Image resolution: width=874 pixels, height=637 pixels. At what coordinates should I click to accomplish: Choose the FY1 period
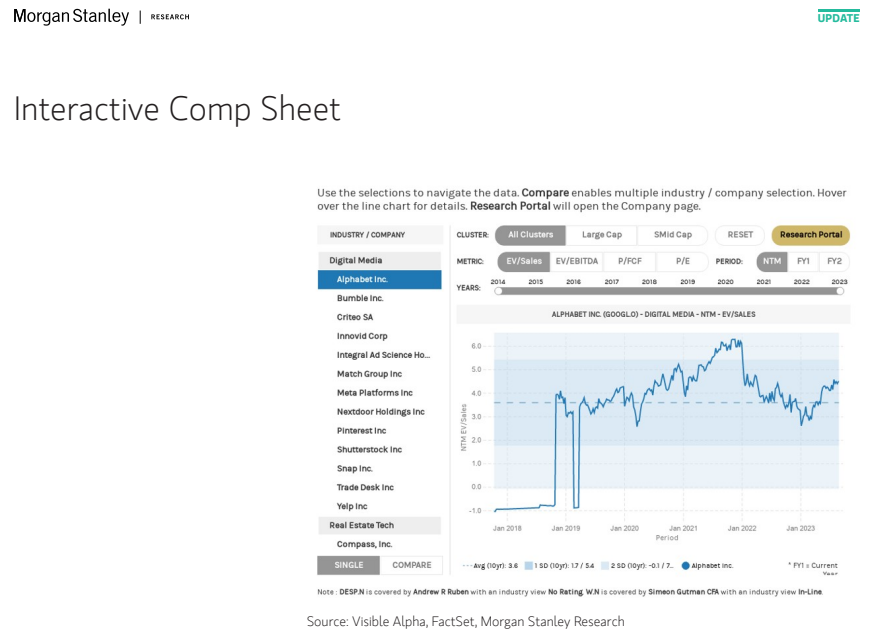click(803, 261)
